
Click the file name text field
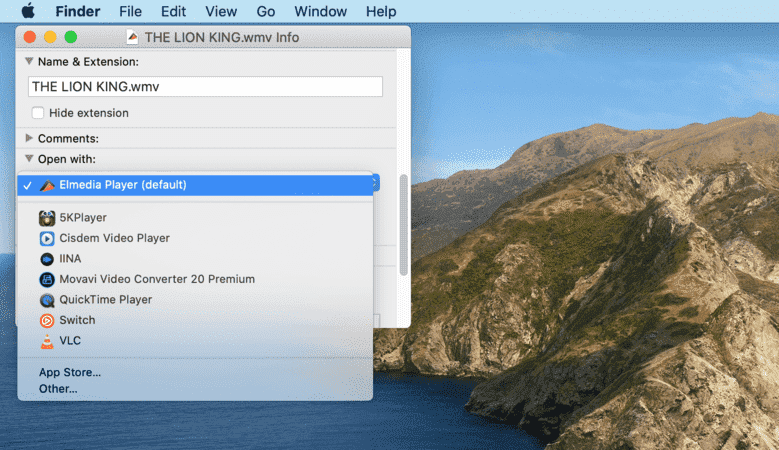coord(205,86)
